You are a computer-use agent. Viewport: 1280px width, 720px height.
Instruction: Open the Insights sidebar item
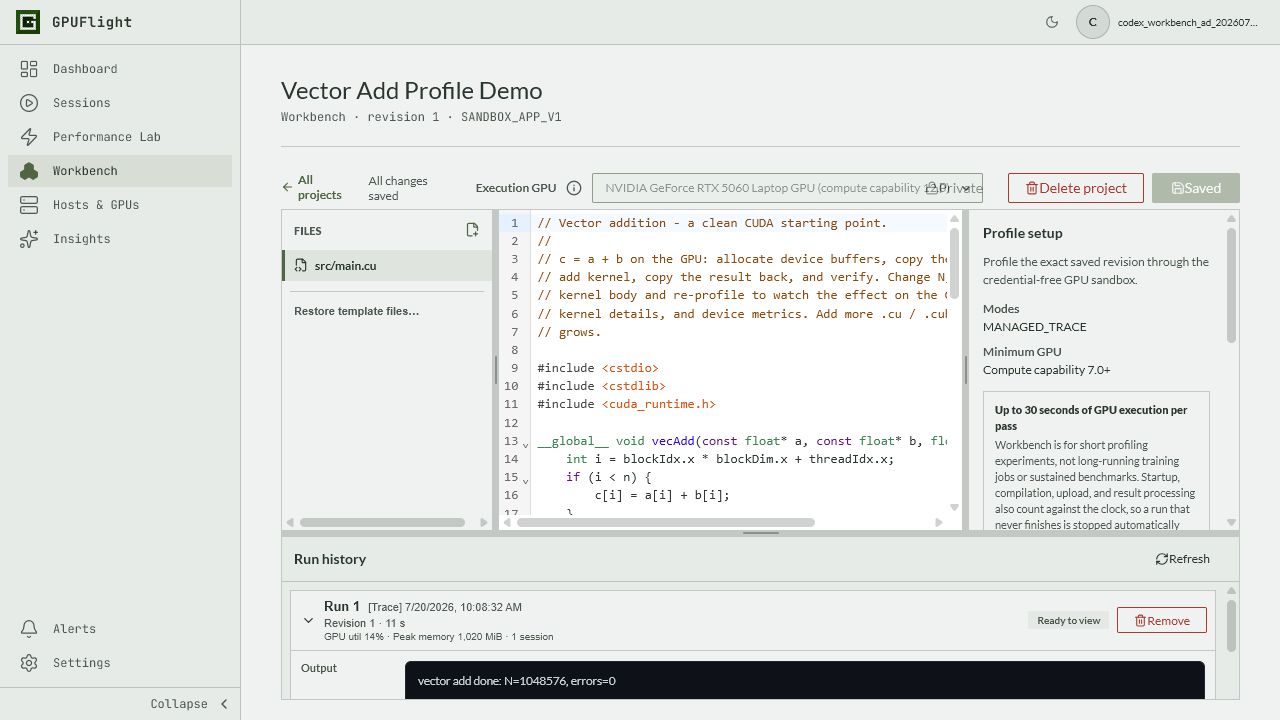coord(120,239)
